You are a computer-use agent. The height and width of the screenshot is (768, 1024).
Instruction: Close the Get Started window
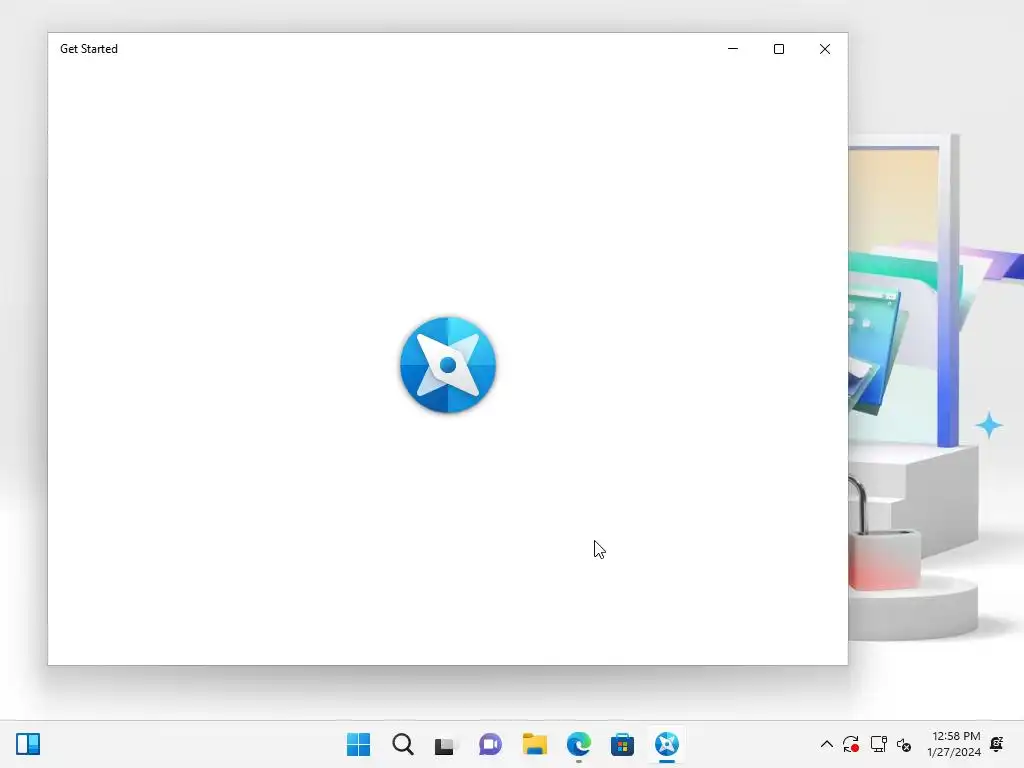[x=825, y=49]
